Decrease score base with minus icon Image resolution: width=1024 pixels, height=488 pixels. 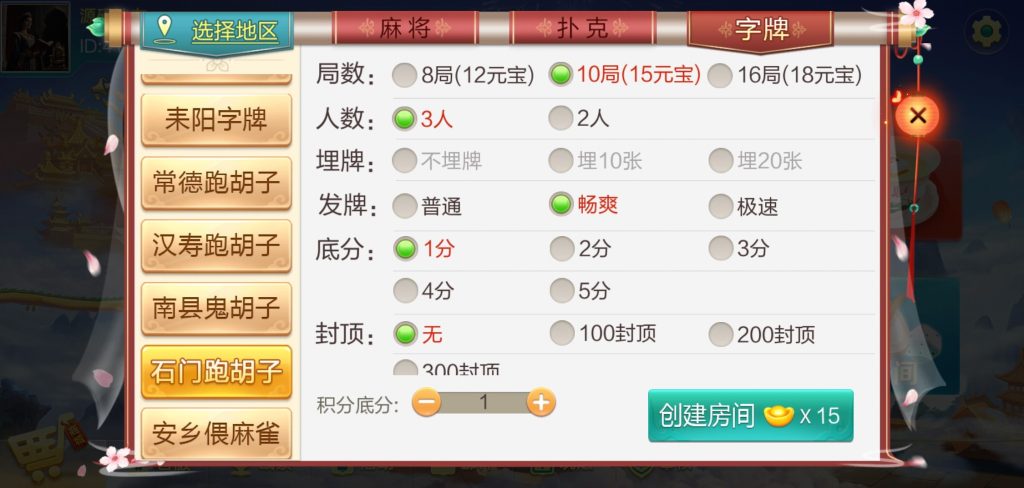click(x=427, y=403)
